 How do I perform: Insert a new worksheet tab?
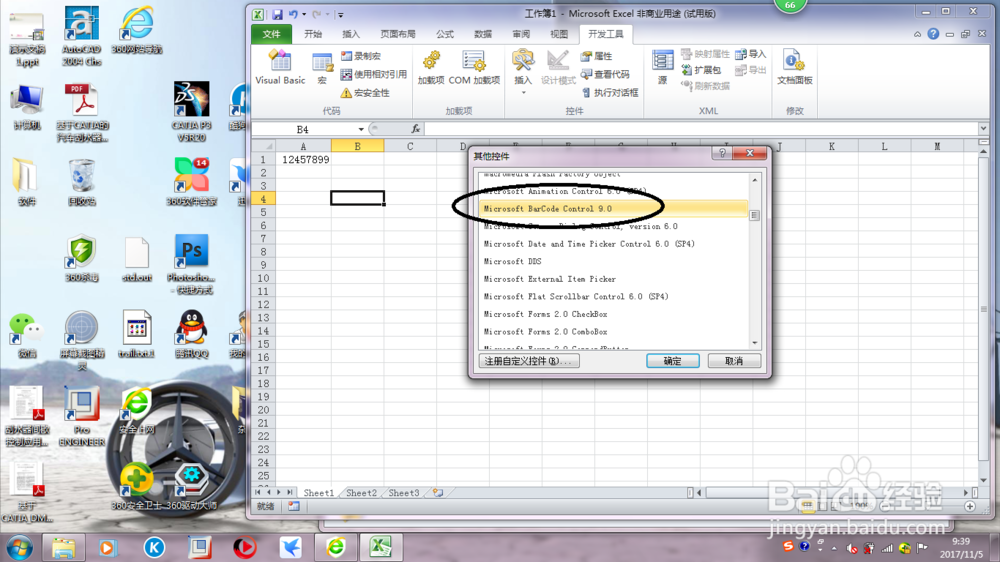point(438,493)
